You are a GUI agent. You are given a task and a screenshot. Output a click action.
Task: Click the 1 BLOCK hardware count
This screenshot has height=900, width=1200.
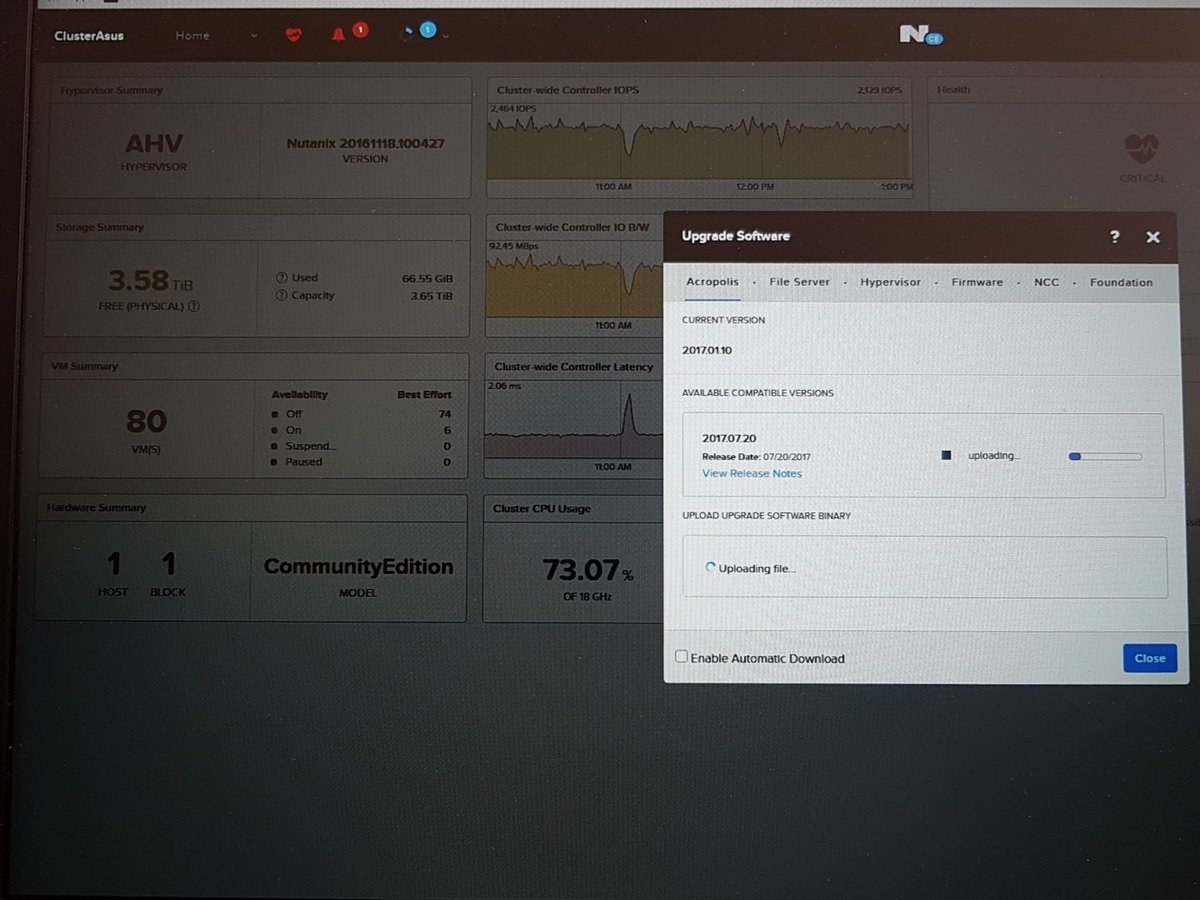point(168,574)
